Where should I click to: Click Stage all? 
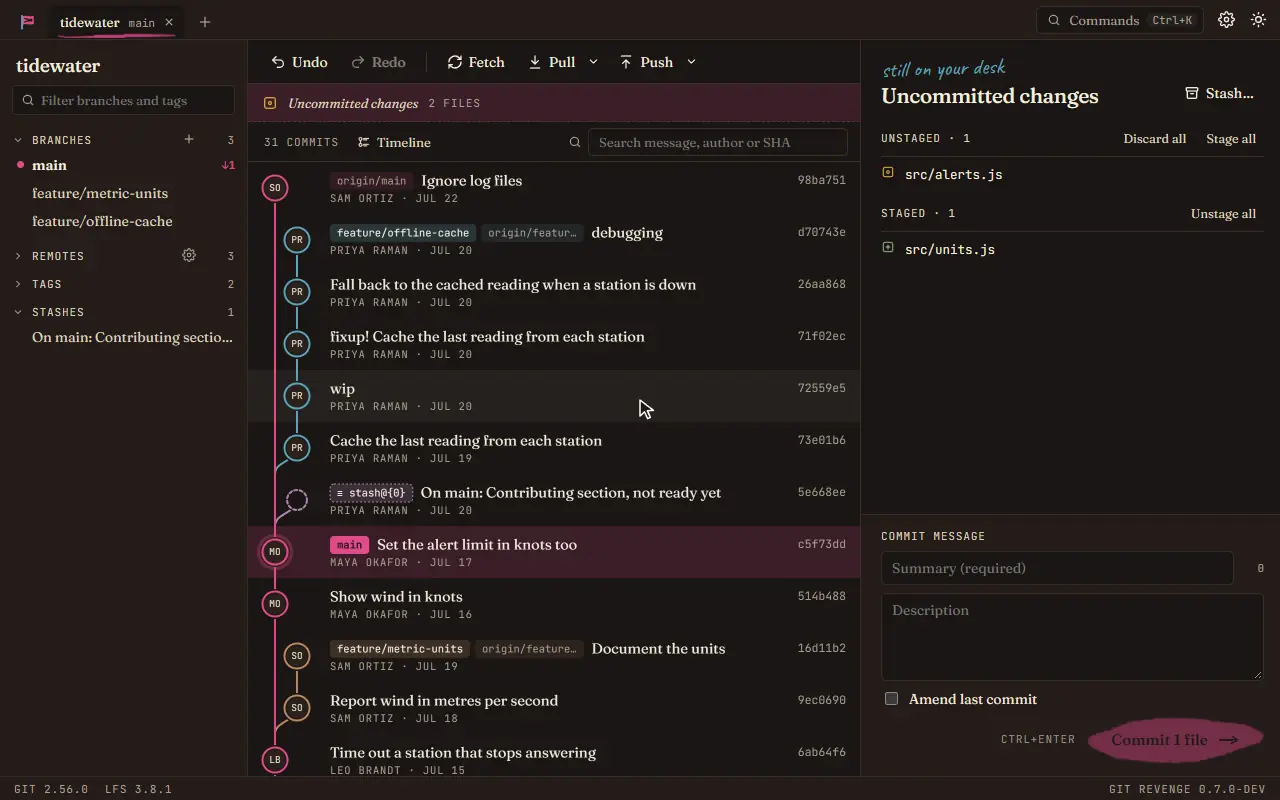click(1231, 138)
